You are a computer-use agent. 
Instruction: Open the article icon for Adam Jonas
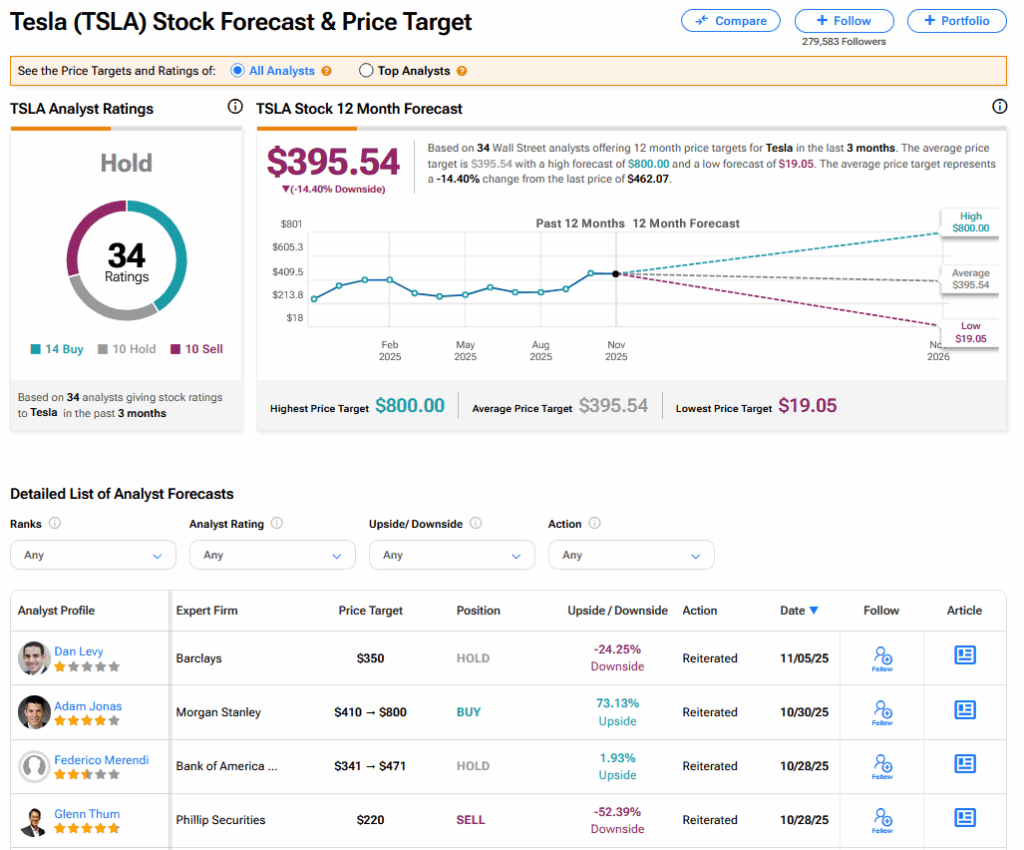965,710
